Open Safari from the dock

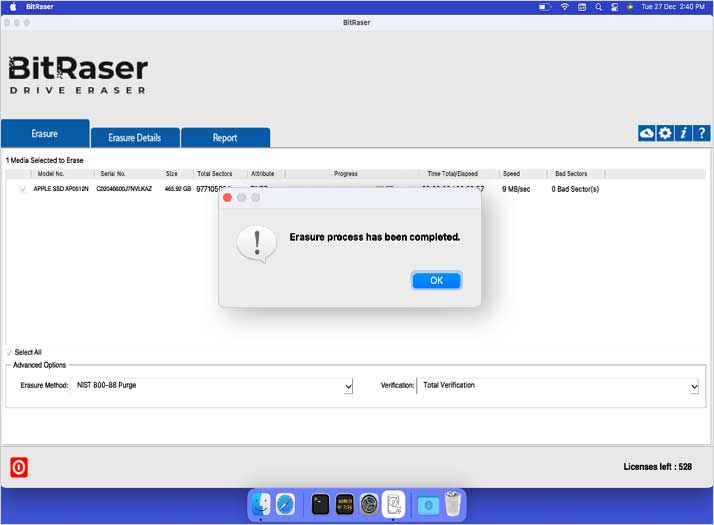(286, 505)
